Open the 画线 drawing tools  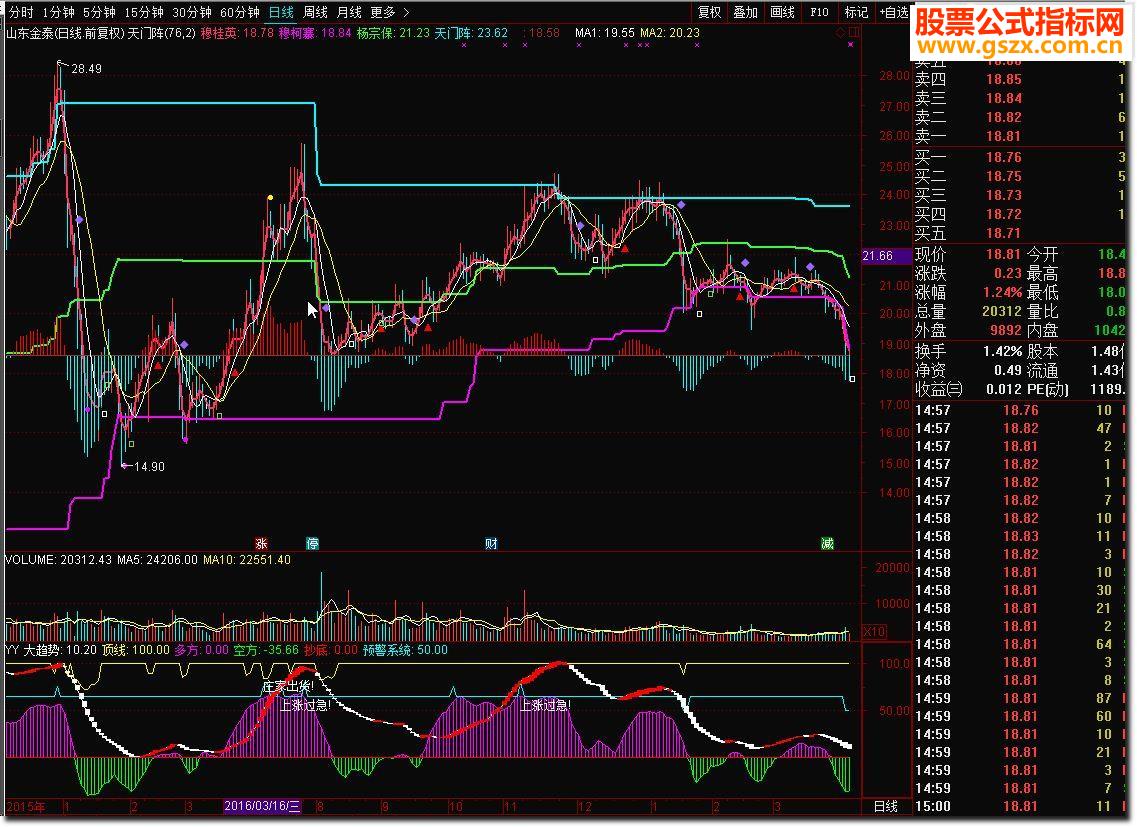pyautogui.click(x=782, y=12)
